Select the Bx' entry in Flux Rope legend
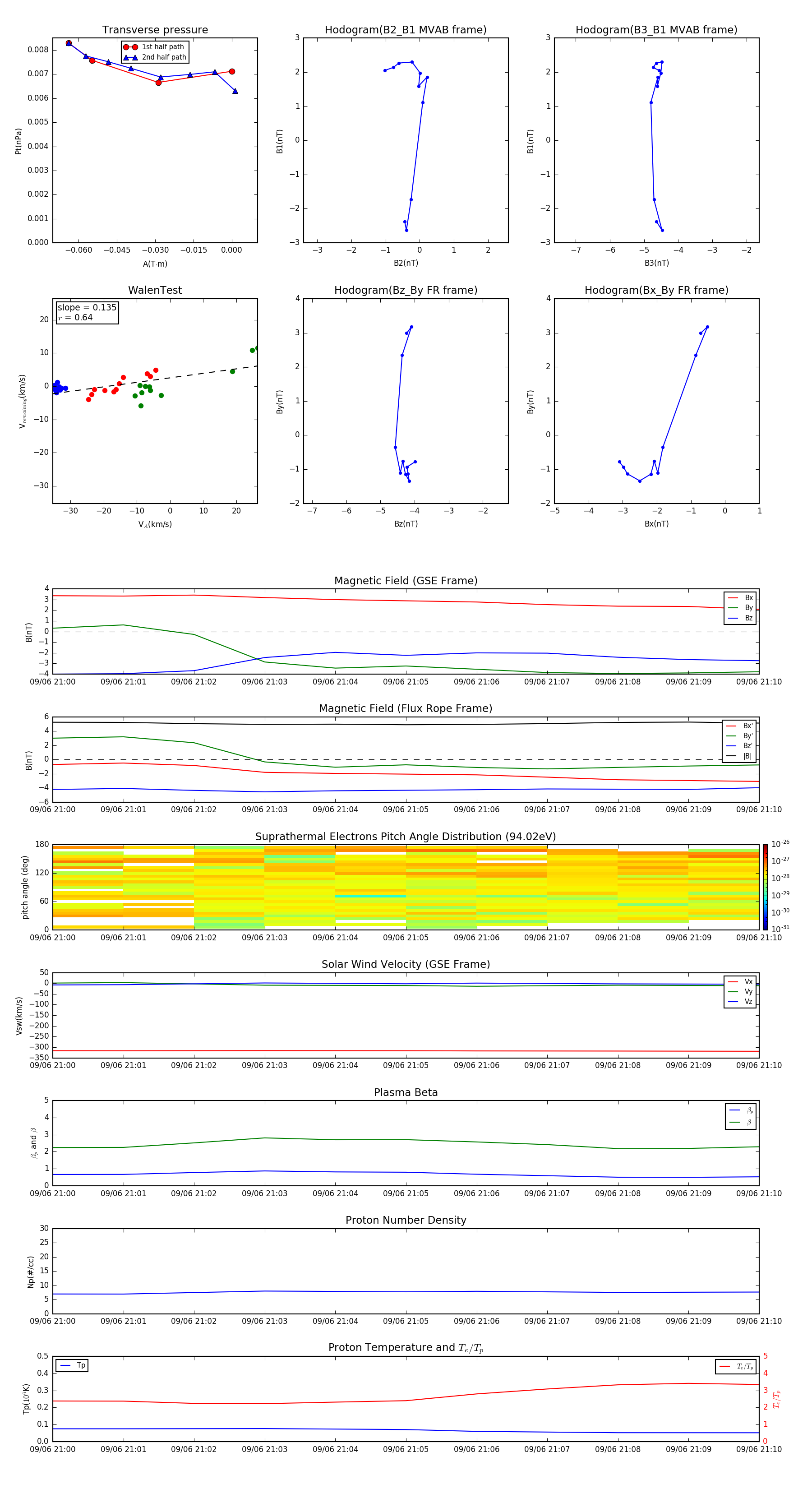812x1489 pixels. (x=740, y=726)
